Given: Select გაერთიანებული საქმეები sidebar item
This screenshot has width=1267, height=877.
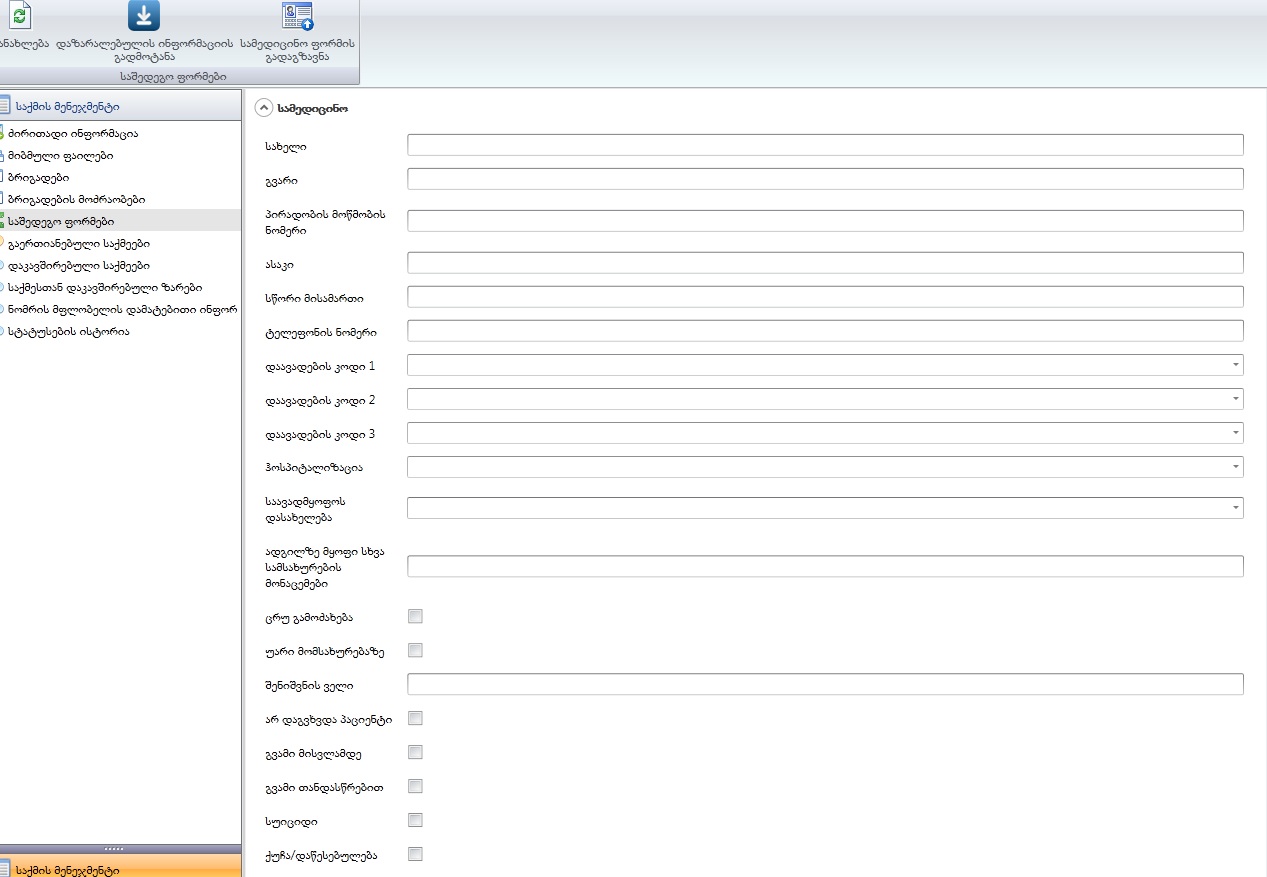Looking at the screenshot, I should click(78, 243).
